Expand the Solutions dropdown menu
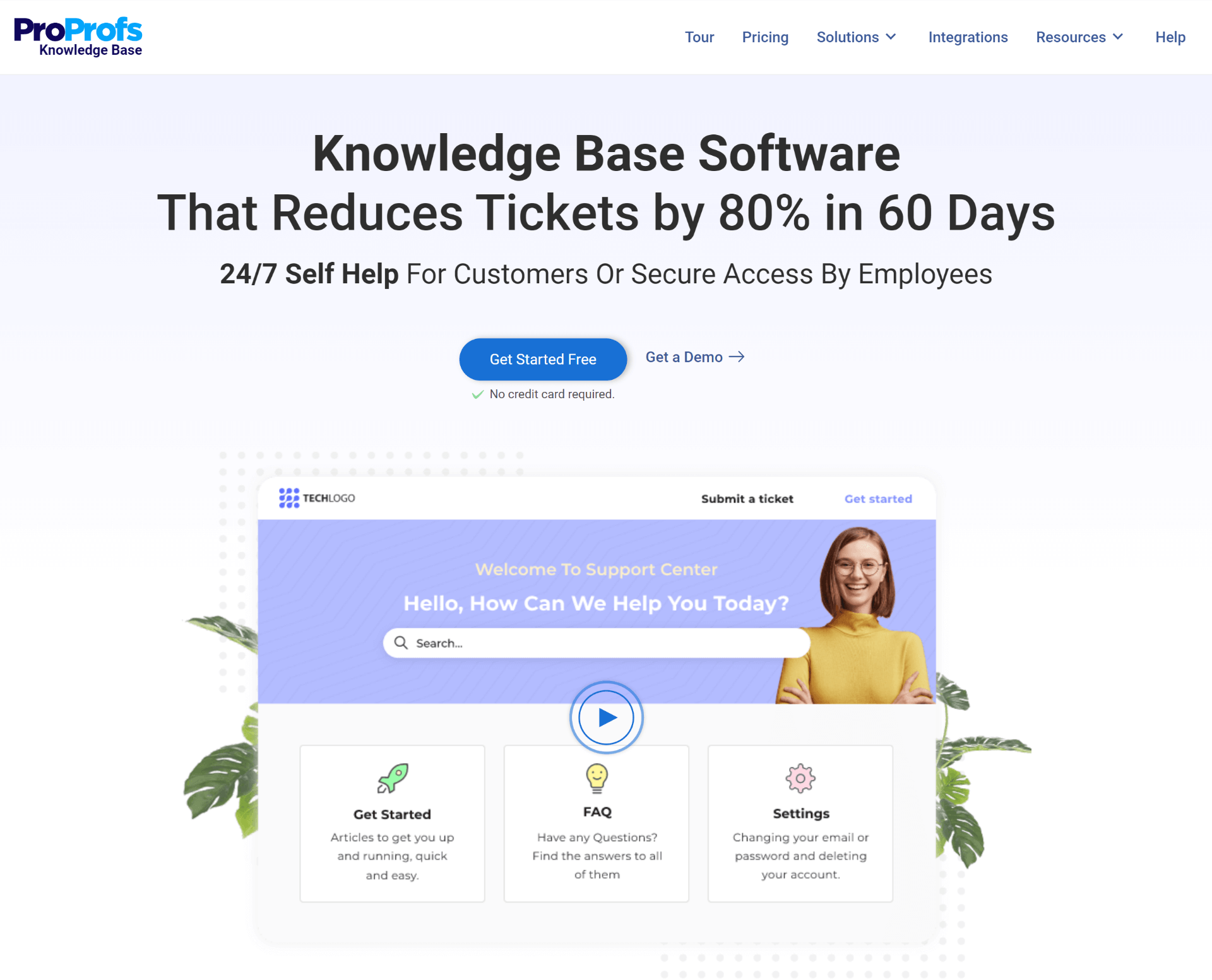The height and width of the screenshot is (980, 1212). coord(856,37)
